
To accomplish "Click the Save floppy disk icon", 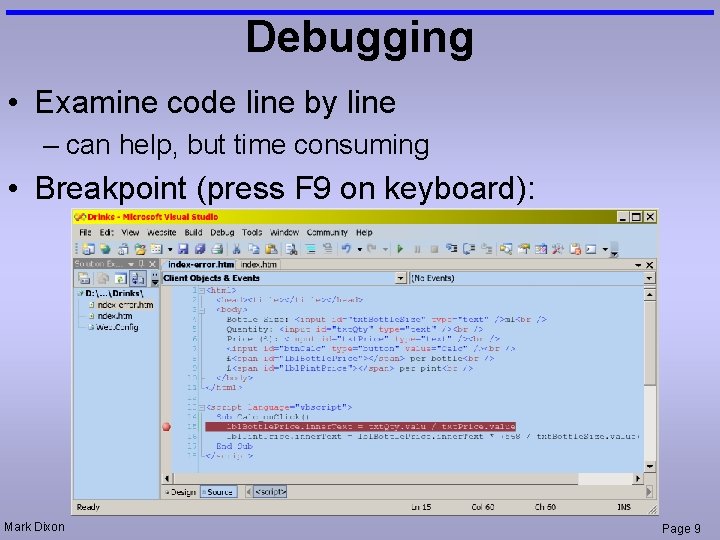I will (x=183, y=249).
